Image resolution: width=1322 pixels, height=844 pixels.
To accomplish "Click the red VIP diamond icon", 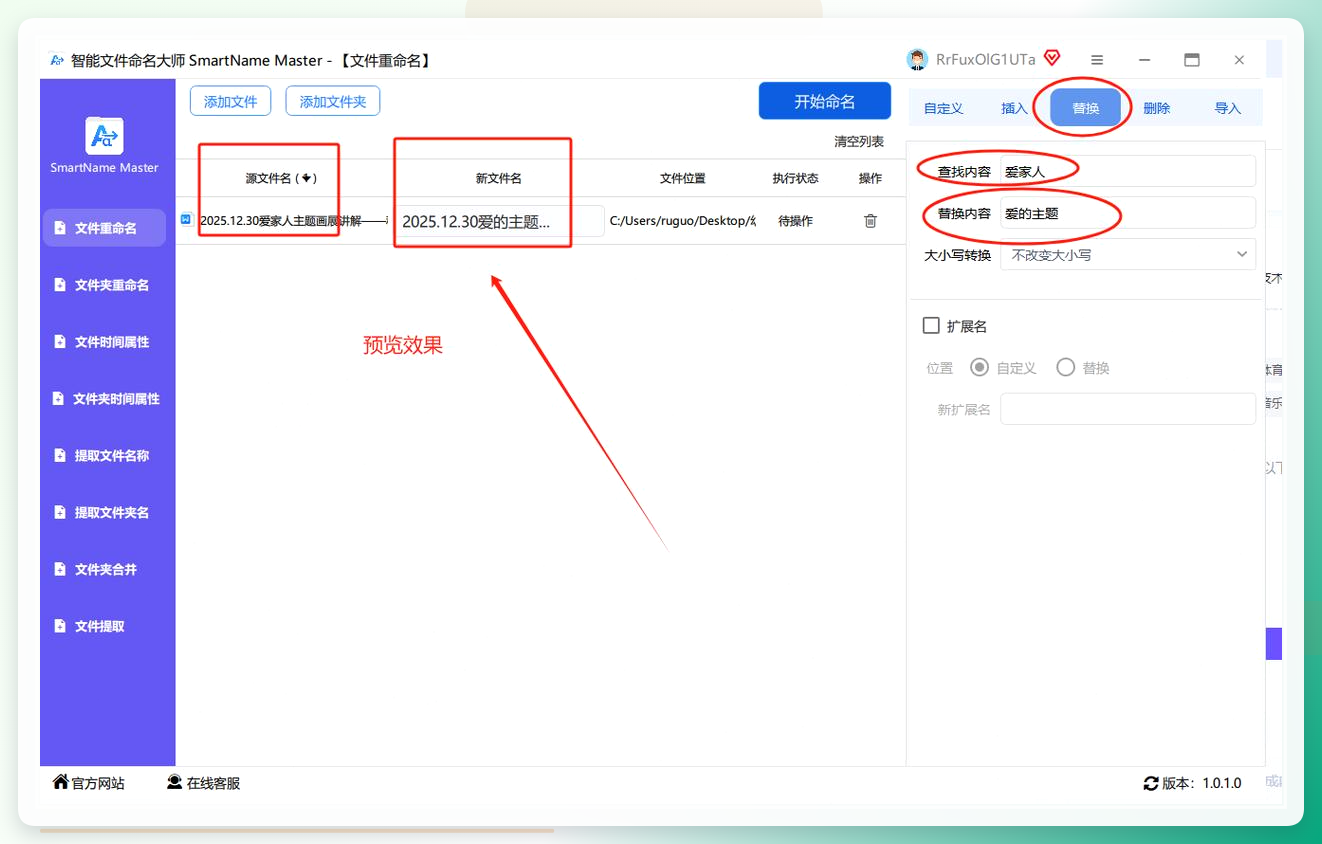I will 1052,58.
